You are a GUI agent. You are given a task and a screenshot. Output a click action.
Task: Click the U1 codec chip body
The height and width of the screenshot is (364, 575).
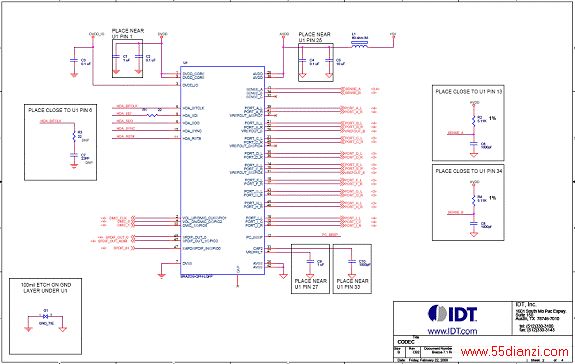tap(222, 170)
